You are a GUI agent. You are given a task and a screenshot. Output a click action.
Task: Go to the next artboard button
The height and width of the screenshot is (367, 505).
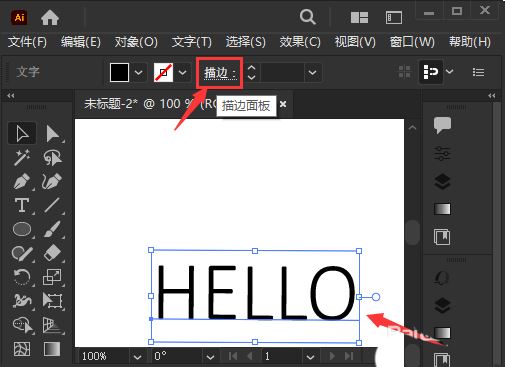pyautogui.click(x=332, y=356)
